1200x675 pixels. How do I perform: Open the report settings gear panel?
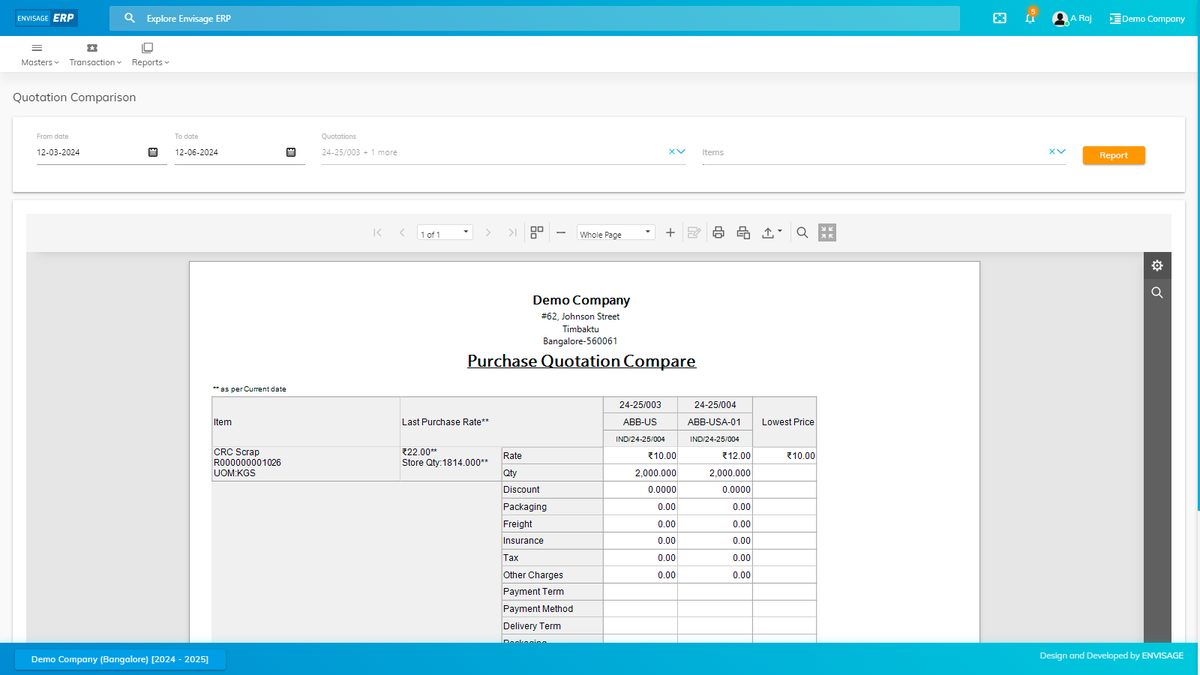pyautogui.click(x=1157, y=265)
